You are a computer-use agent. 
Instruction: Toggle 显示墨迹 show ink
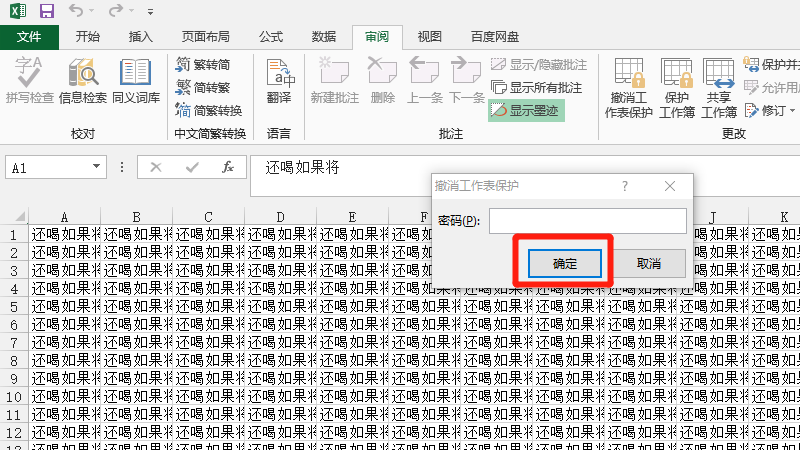point(526,110)
